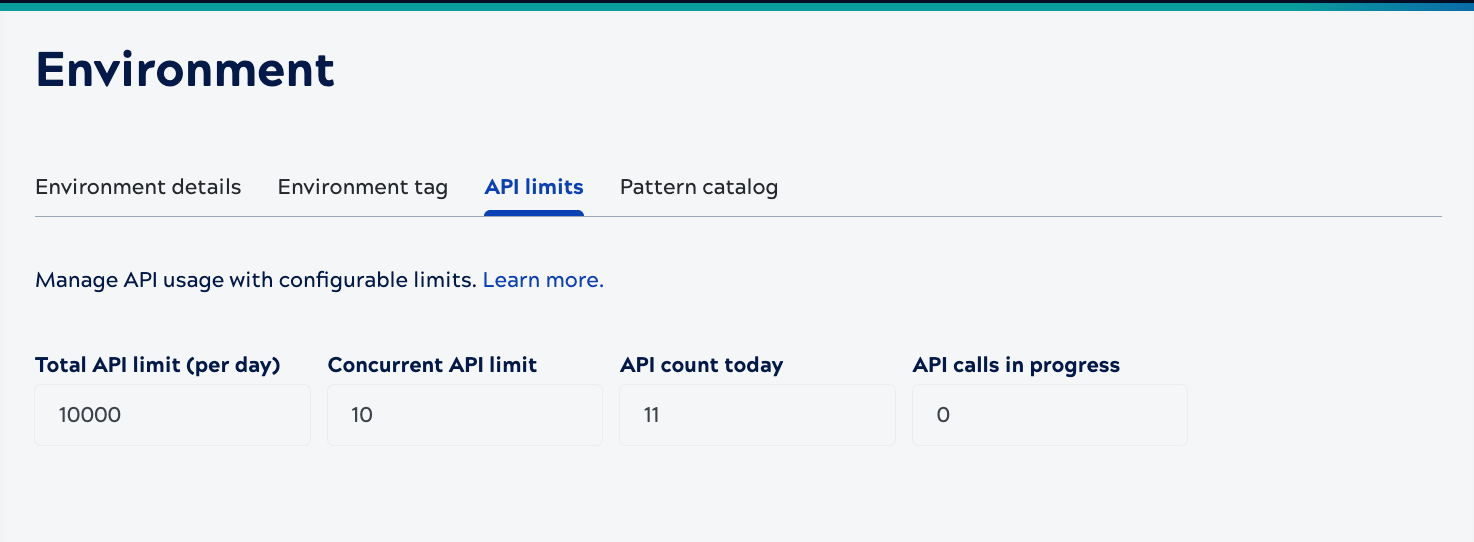The width and height of the screenshot is (1474, 542).
Task: Click the Manage API usage description text
Action: point(256,280)
